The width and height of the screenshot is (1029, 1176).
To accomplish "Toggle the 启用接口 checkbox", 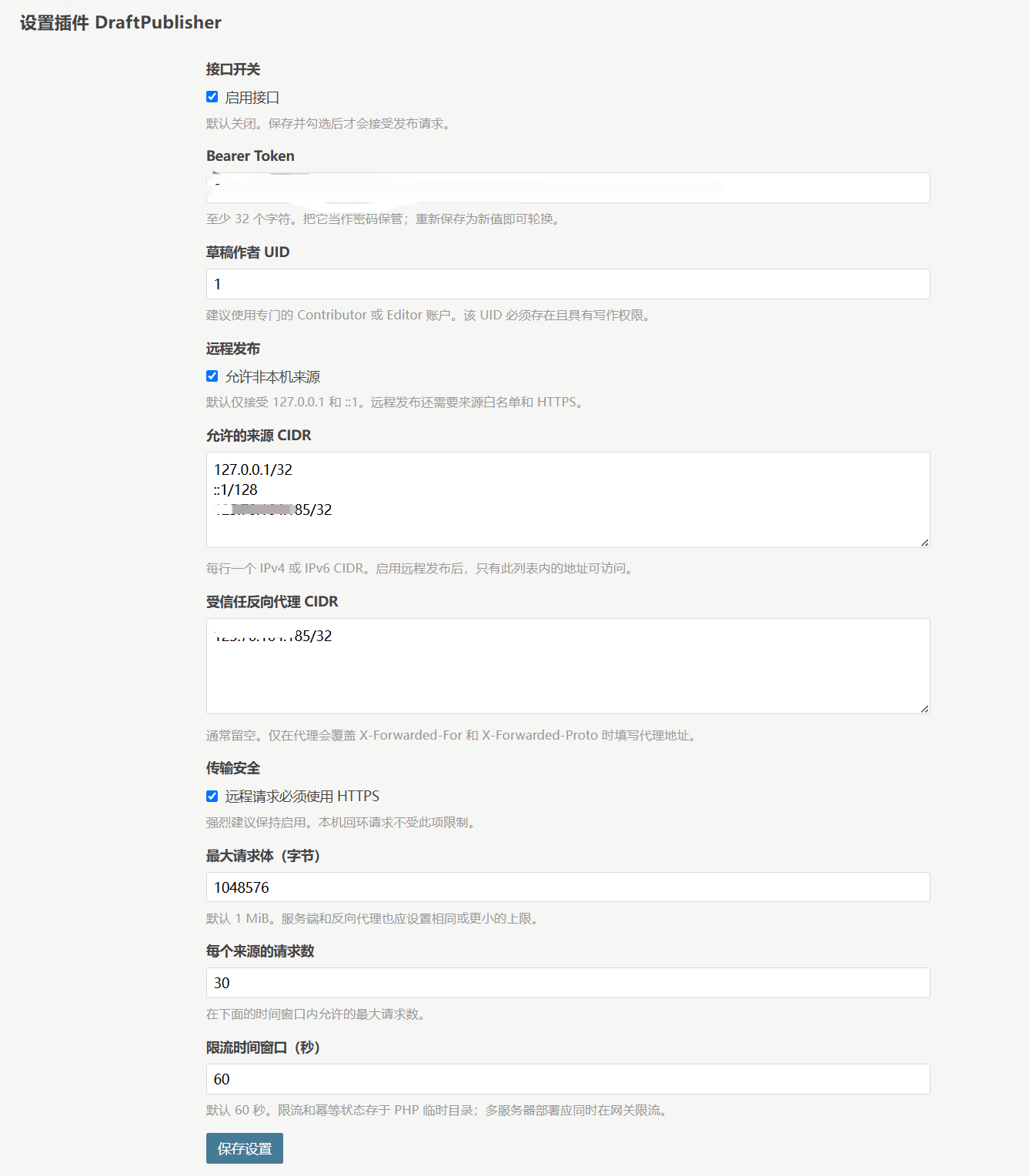I will pos(212,97).
